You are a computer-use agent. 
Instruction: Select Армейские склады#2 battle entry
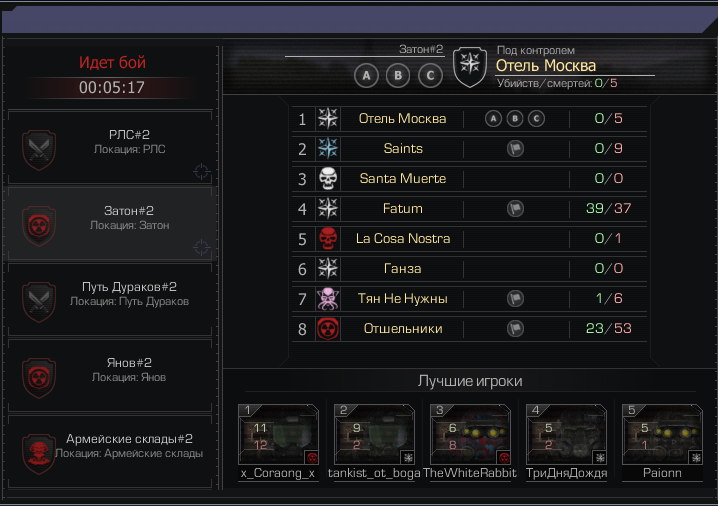pyautogui.click(x=110, y=452)
